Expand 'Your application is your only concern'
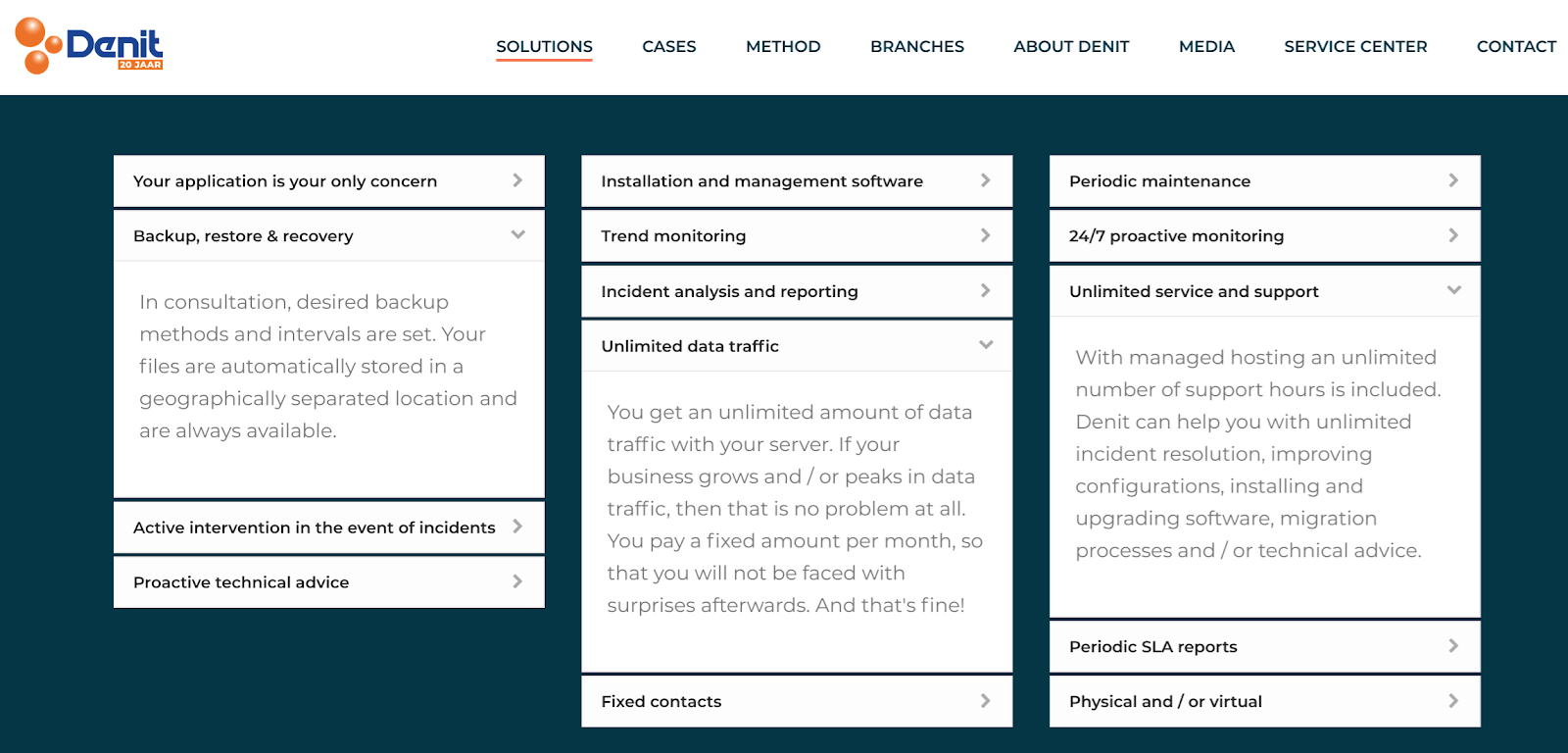 [x=329, y=181]
